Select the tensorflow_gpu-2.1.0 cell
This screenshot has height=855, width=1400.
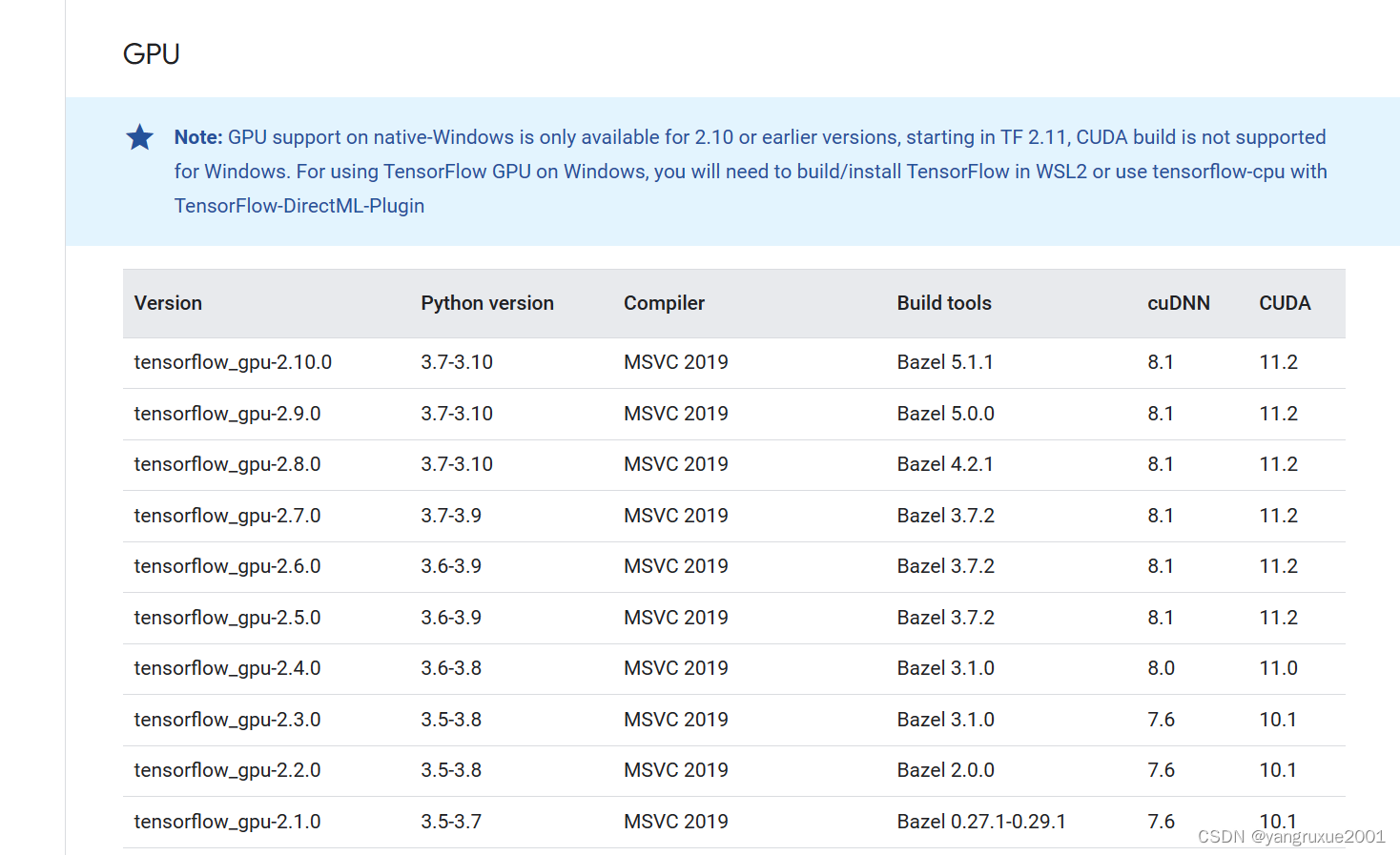click(x=227, y=823)
